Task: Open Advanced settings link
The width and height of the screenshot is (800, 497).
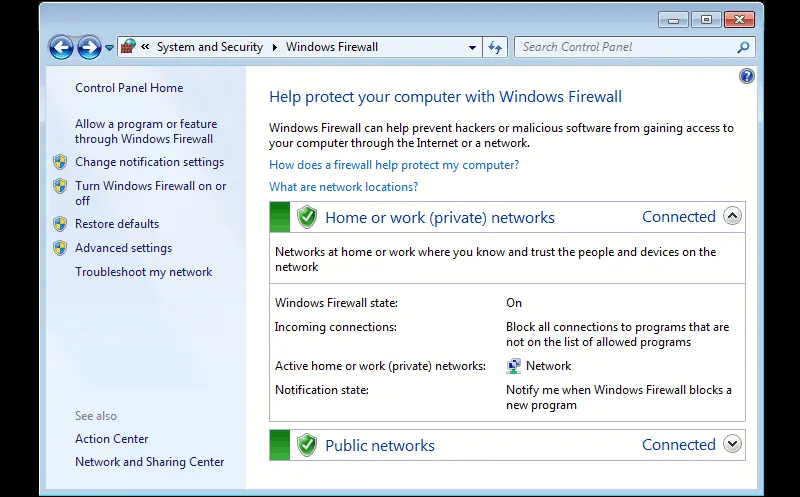Action: pos(123,248)
